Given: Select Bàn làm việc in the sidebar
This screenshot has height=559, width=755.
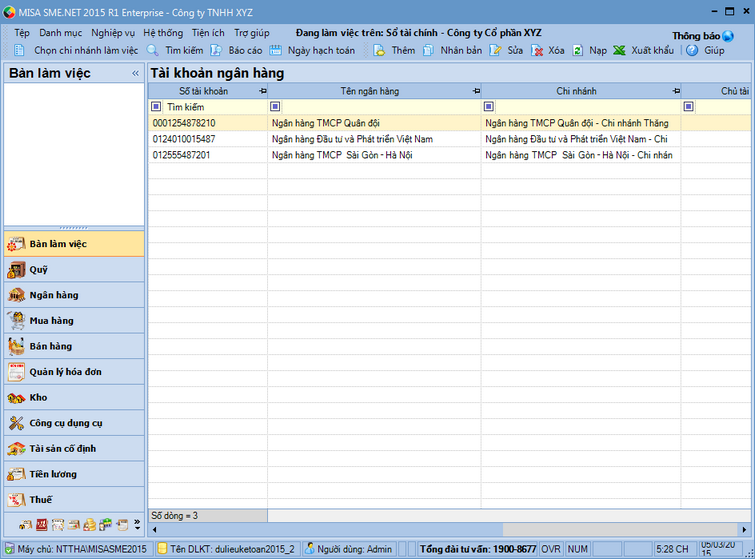Looking at the screenshot, I should click(x=74, y=244).
